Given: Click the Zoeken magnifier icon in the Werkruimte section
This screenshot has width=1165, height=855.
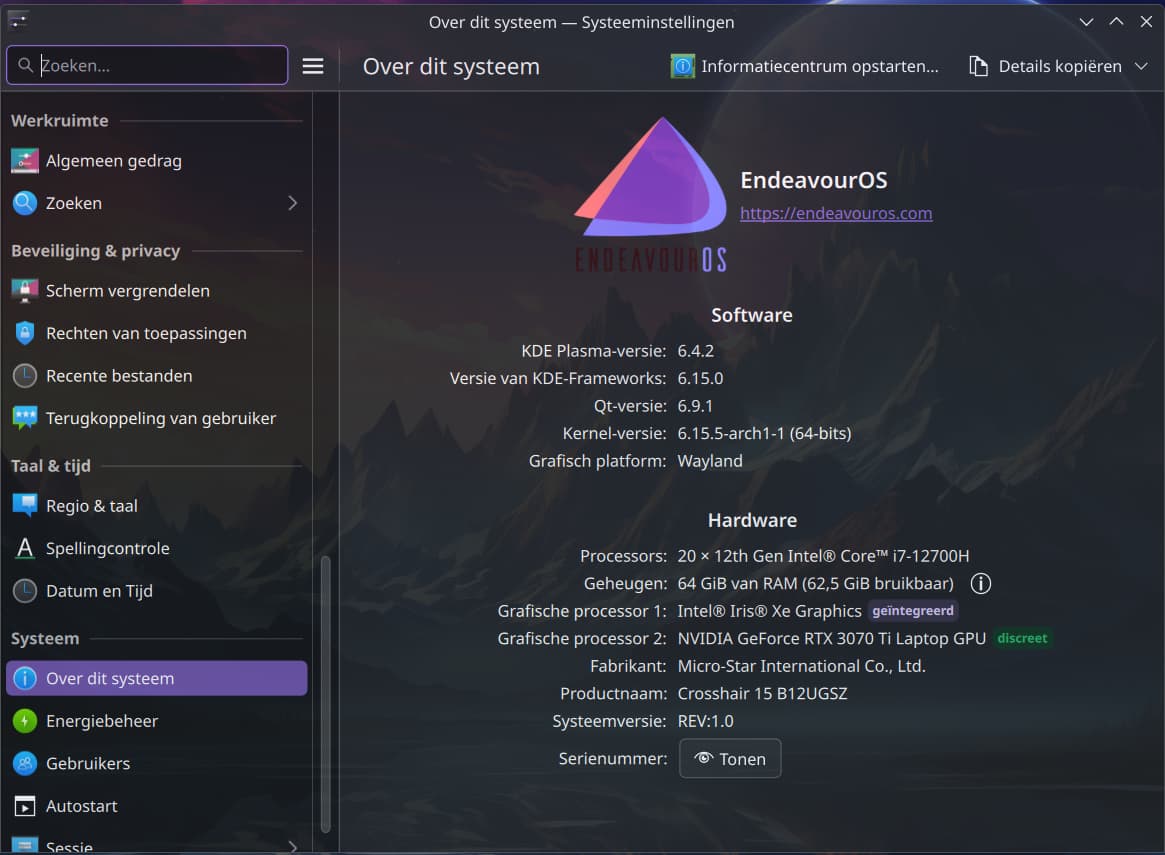Looking at the screenshot, I should [x=25, y=203].
